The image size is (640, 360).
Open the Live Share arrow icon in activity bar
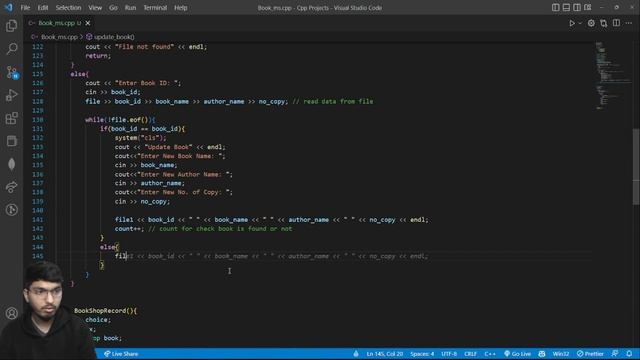(x=11, y=187)
